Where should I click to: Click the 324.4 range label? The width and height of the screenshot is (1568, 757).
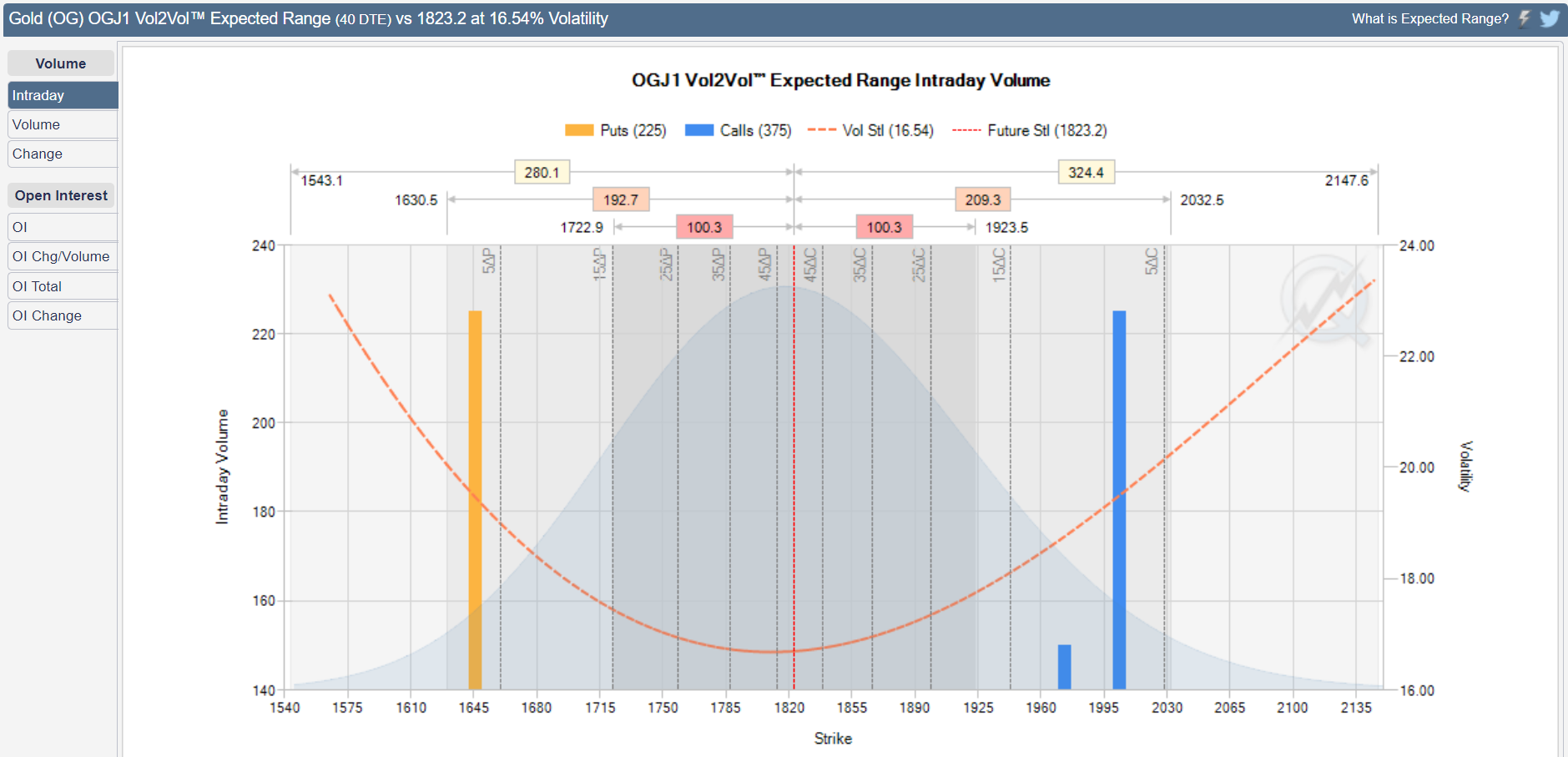[x=1086, y=173]
